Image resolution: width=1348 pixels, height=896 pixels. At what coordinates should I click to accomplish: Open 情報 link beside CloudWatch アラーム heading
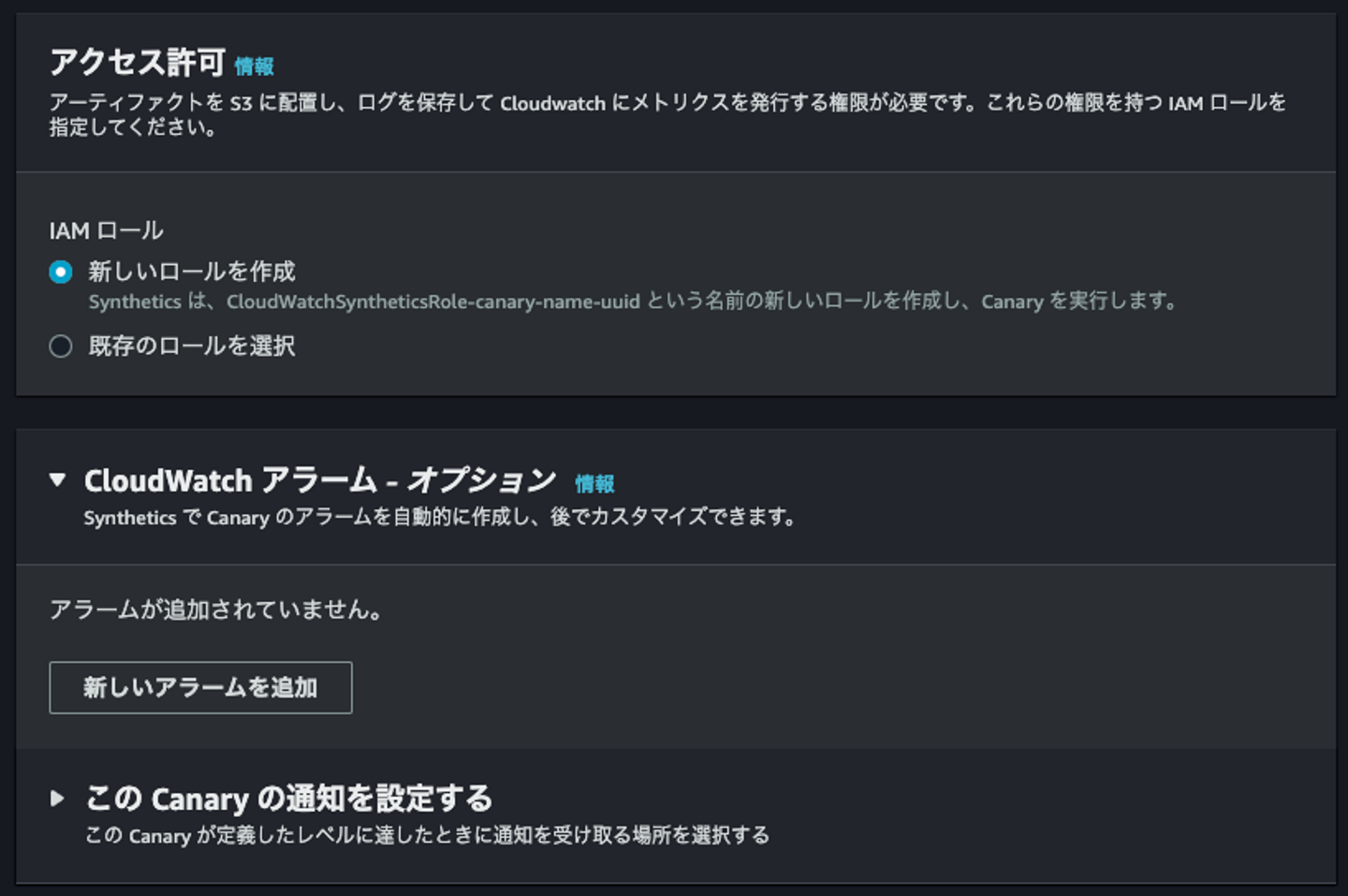tap(594, 484)
